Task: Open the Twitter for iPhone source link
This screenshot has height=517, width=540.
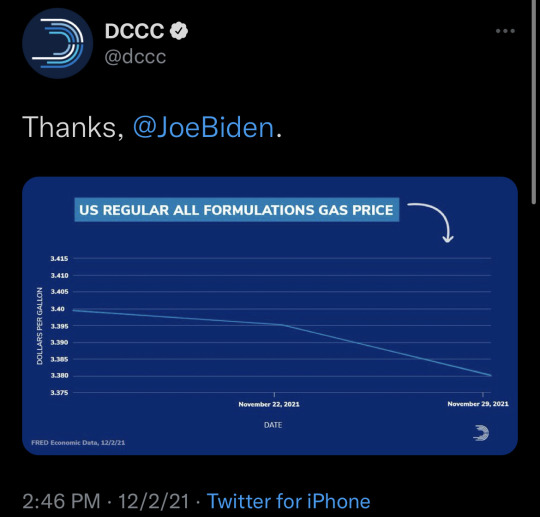Action: (289, 501)
